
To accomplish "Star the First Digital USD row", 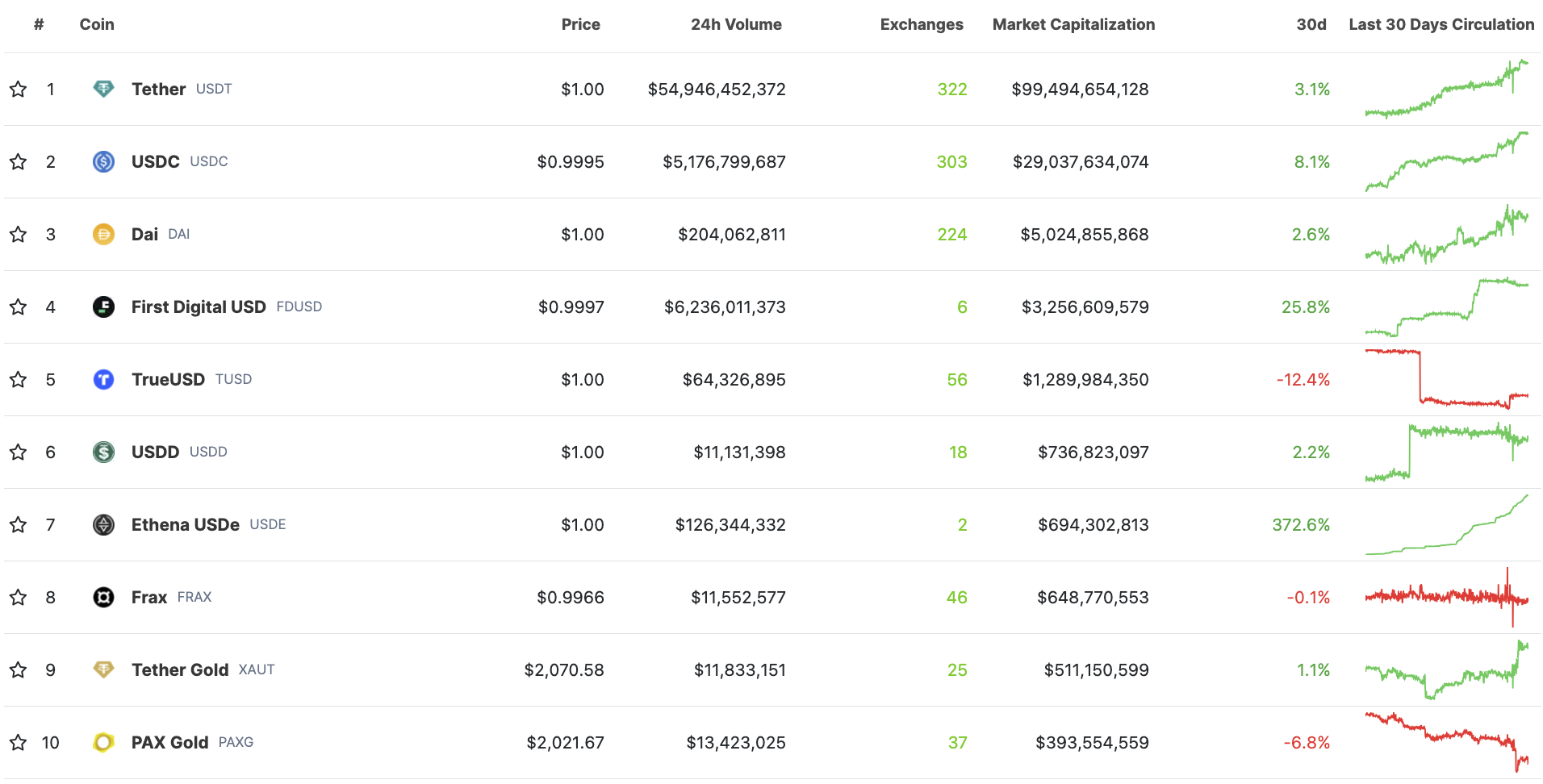I will [18, 307].
